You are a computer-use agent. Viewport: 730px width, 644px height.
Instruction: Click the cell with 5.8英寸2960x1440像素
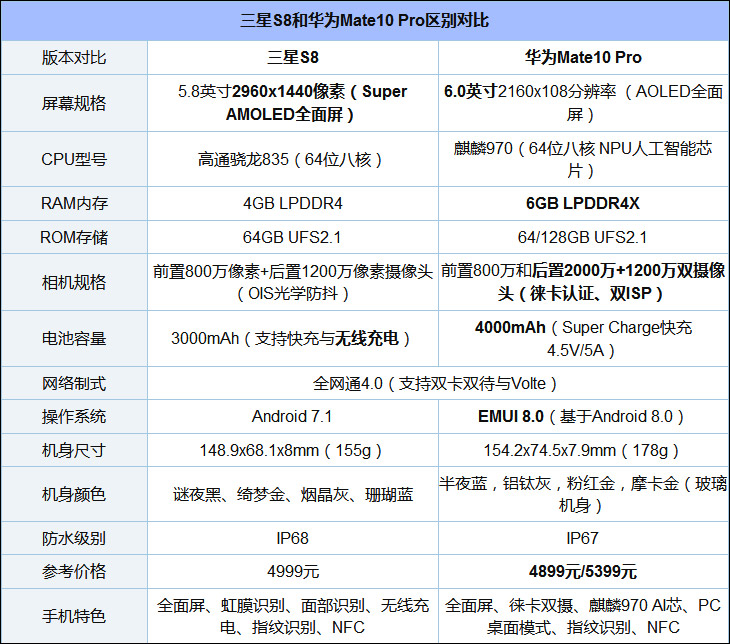293,103
